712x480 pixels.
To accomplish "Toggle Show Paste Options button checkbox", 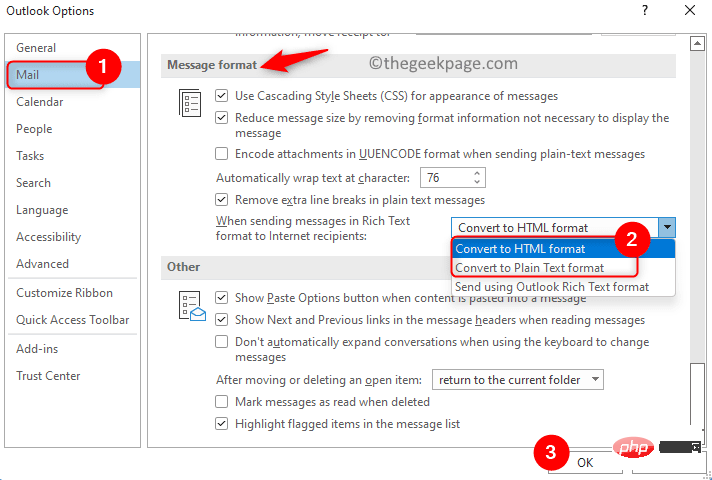I will pos(221,298).
